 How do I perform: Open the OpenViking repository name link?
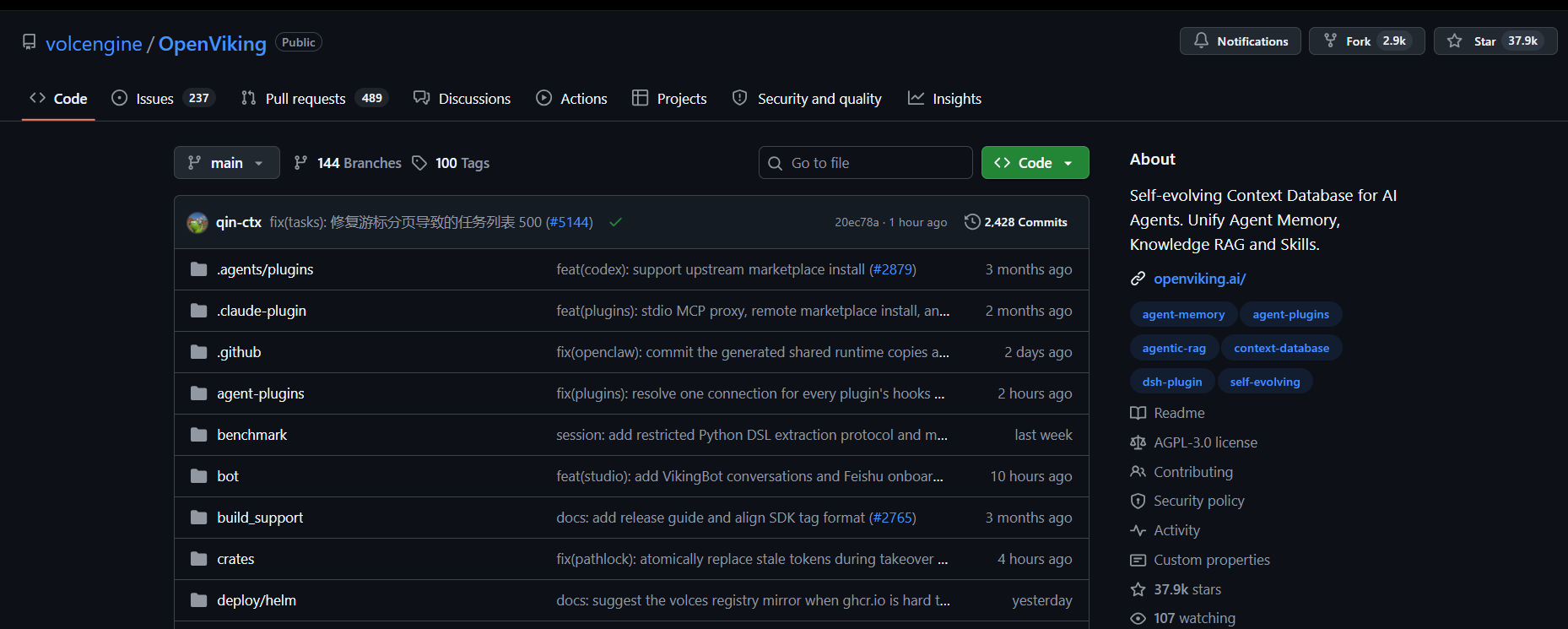(x=213, y=43)
